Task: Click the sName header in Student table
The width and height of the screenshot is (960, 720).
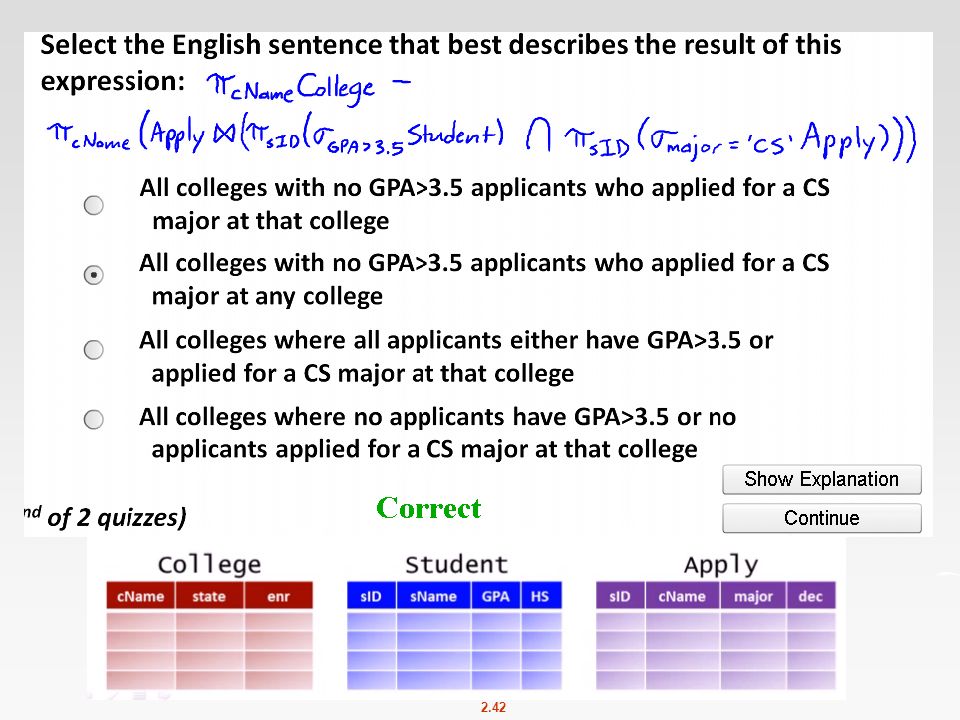Action: click(x=433, y=596)
